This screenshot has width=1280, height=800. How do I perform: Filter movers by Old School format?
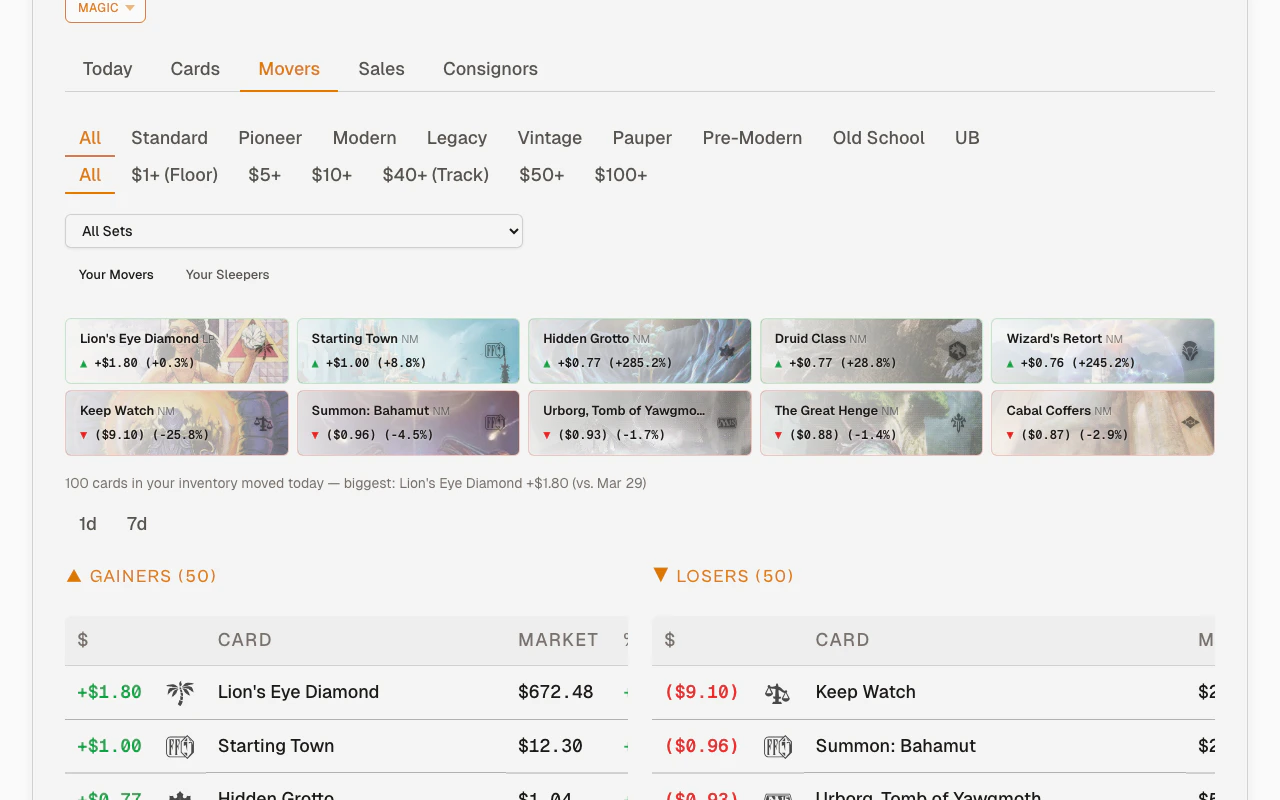click(x=879, y=138)
